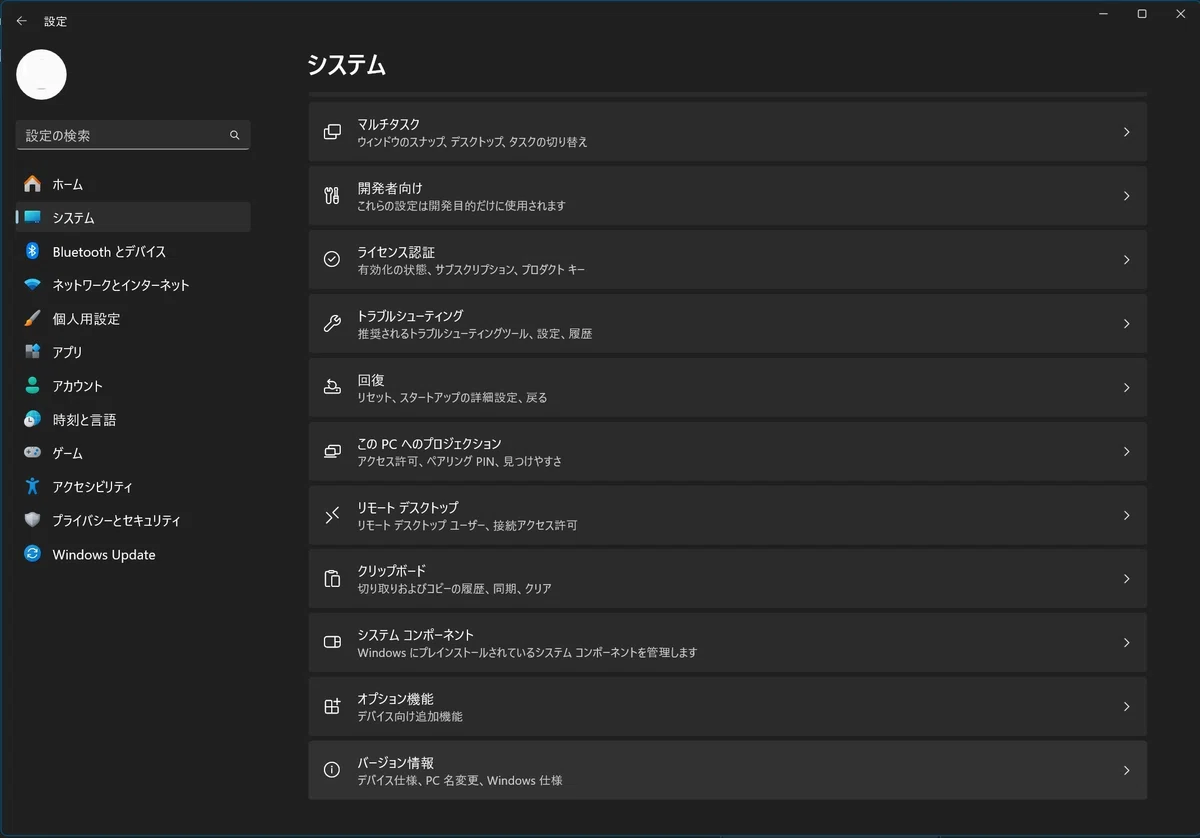This screenshot has height=838, width=1200.
Task: Open the システム コンポーネント settings row
Action: pyautogui.click(x=727, y=642)
